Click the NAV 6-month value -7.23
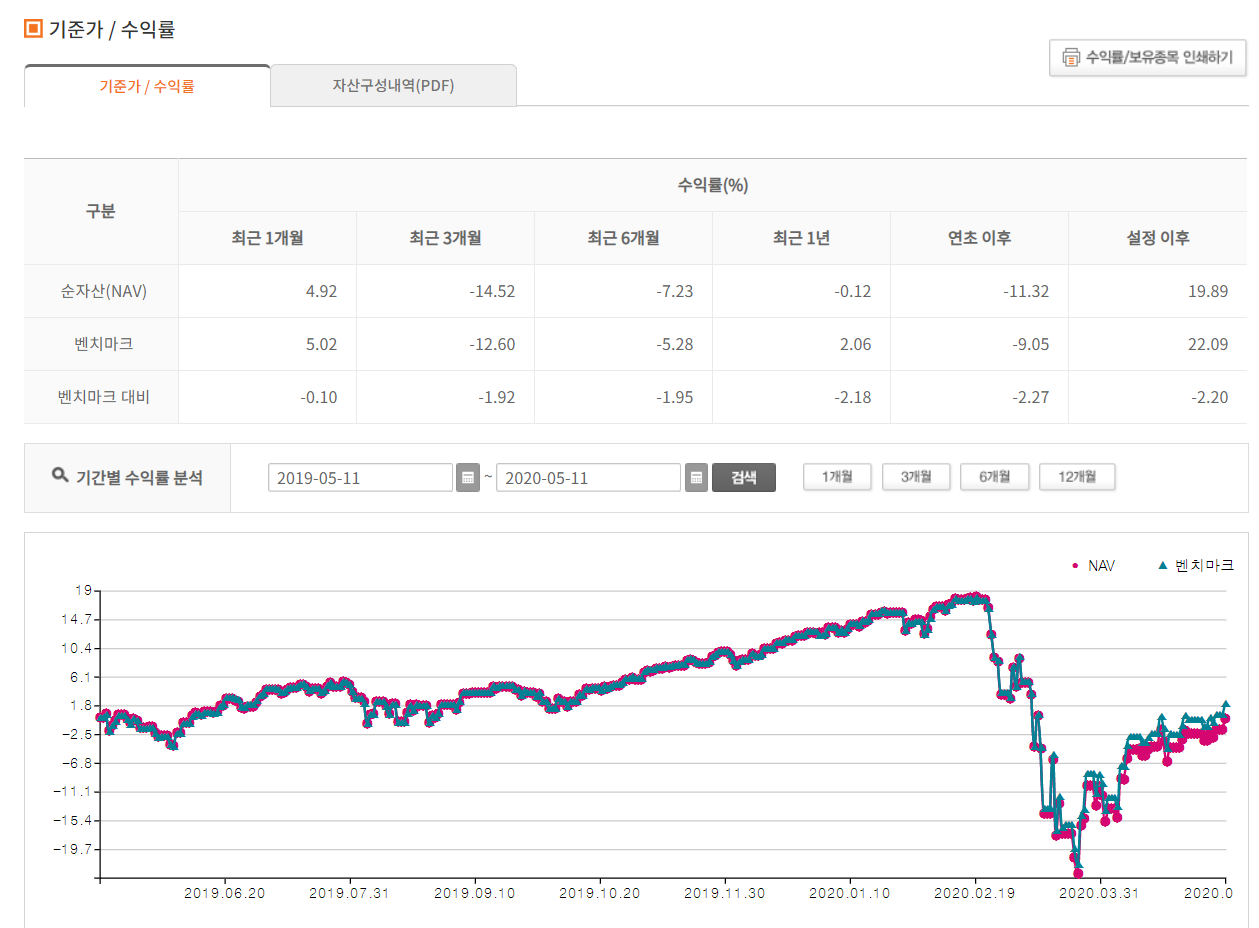Viewport: 1259px width, 928px height. pyautogui.click(x=674, y=292)
